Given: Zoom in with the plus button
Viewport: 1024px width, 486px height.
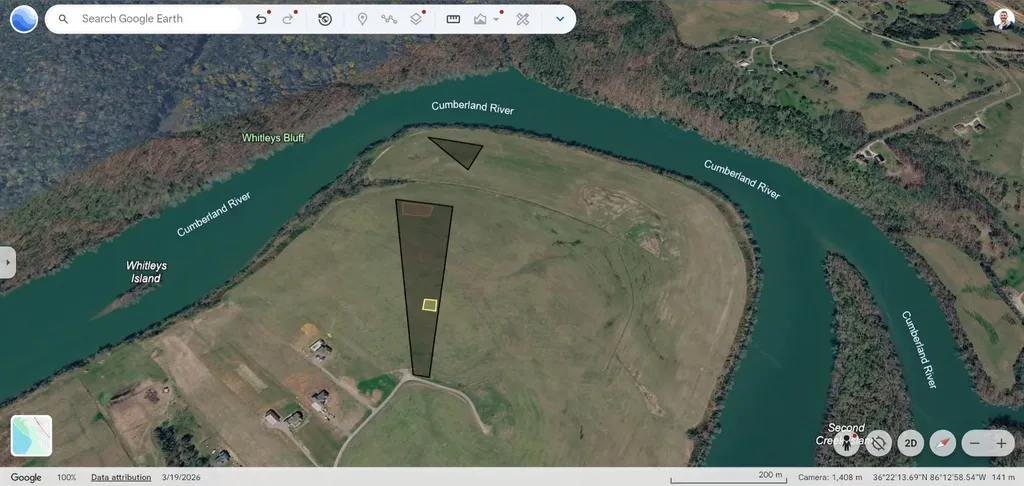Looking at the screenshot, I should pyautogui.click(x=1002, y=444).
